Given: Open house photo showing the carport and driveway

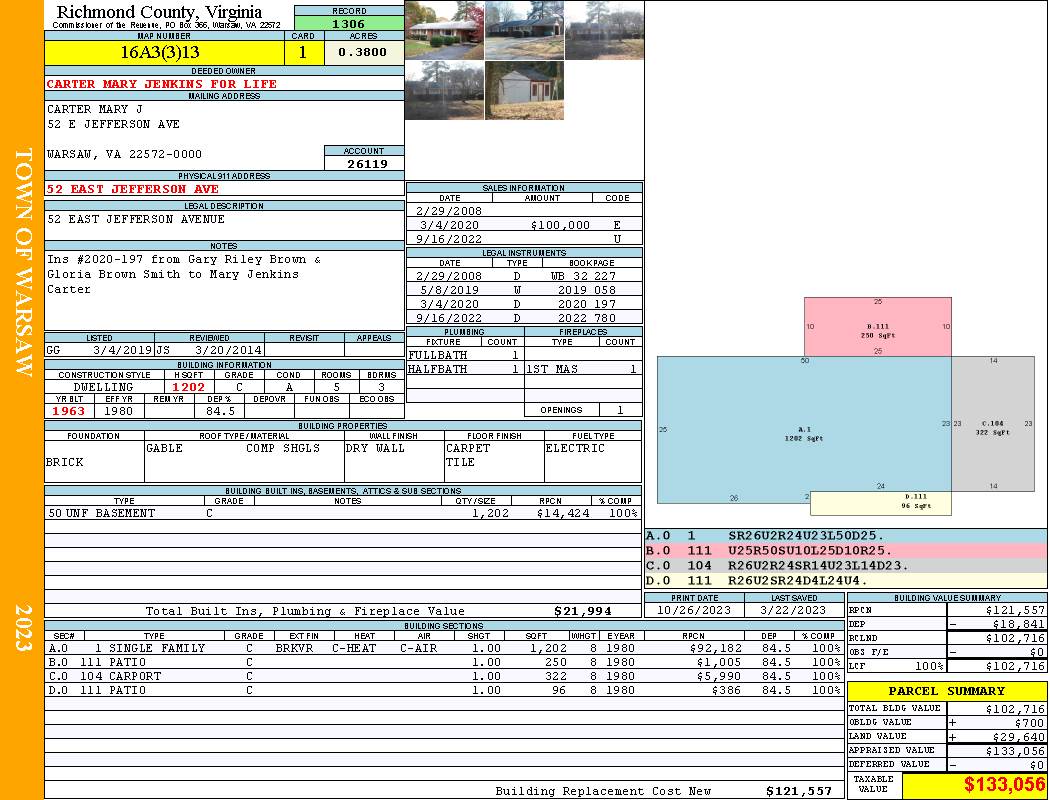Looking at the screenshot, I should 524,30.
